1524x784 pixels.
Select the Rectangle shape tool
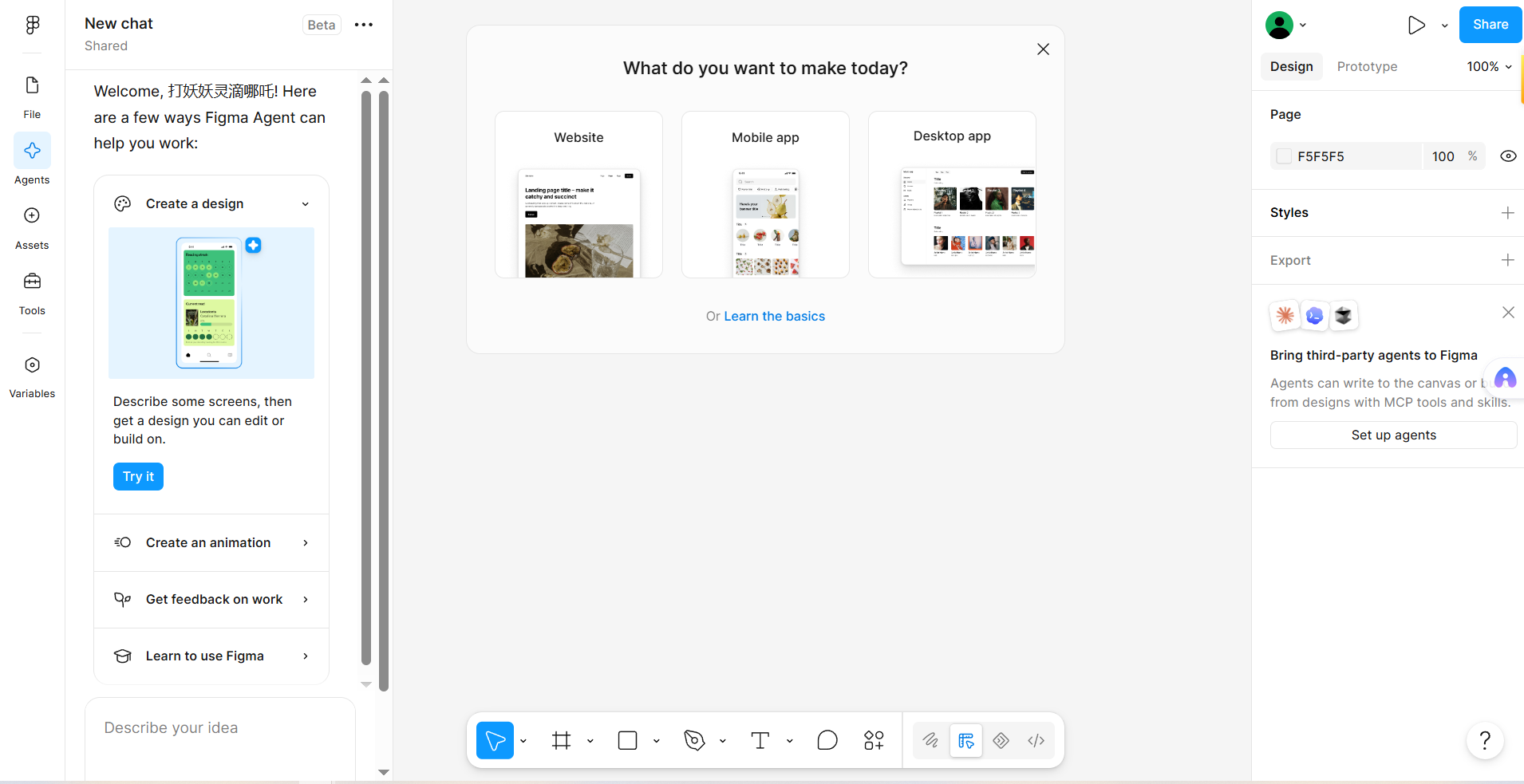(x=628, y=741)
